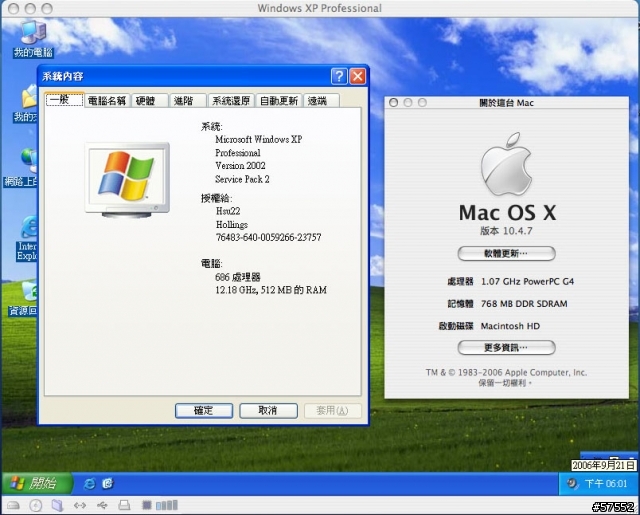Screen dimensions: 640x515
Task: Click 更多資訊… in About This Mac
Action: coord(506,348)
